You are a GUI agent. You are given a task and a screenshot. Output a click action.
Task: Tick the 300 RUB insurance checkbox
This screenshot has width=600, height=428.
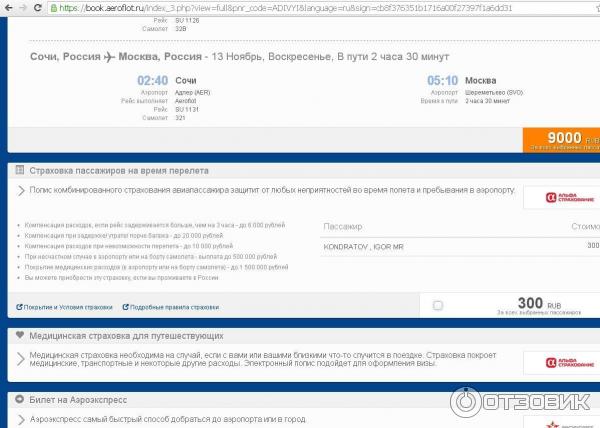pyautogui.click(x=438, y=306)
